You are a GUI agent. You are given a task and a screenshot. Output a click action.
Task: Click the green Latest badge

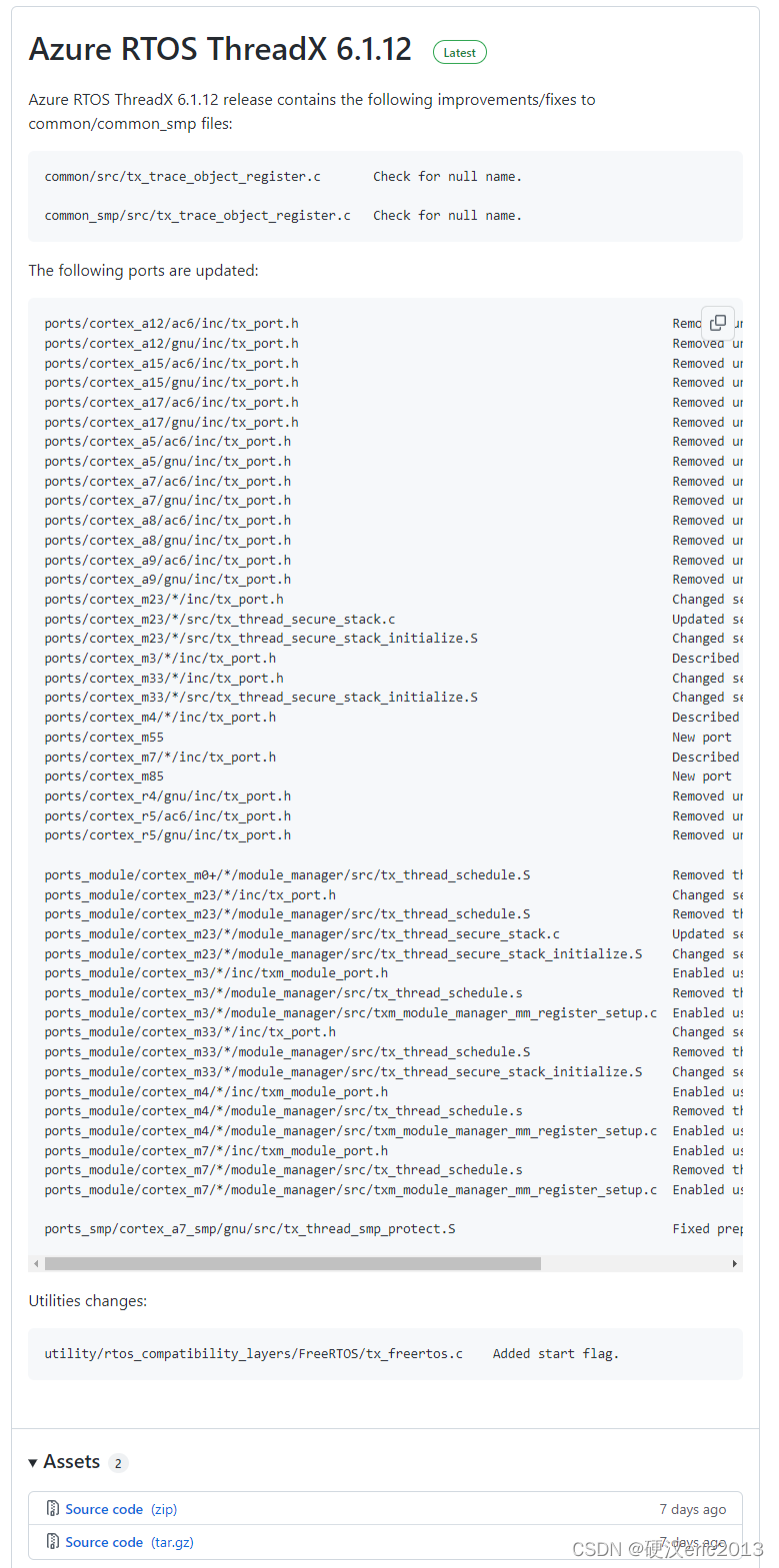pyautogui.click(x=459, y=53)
